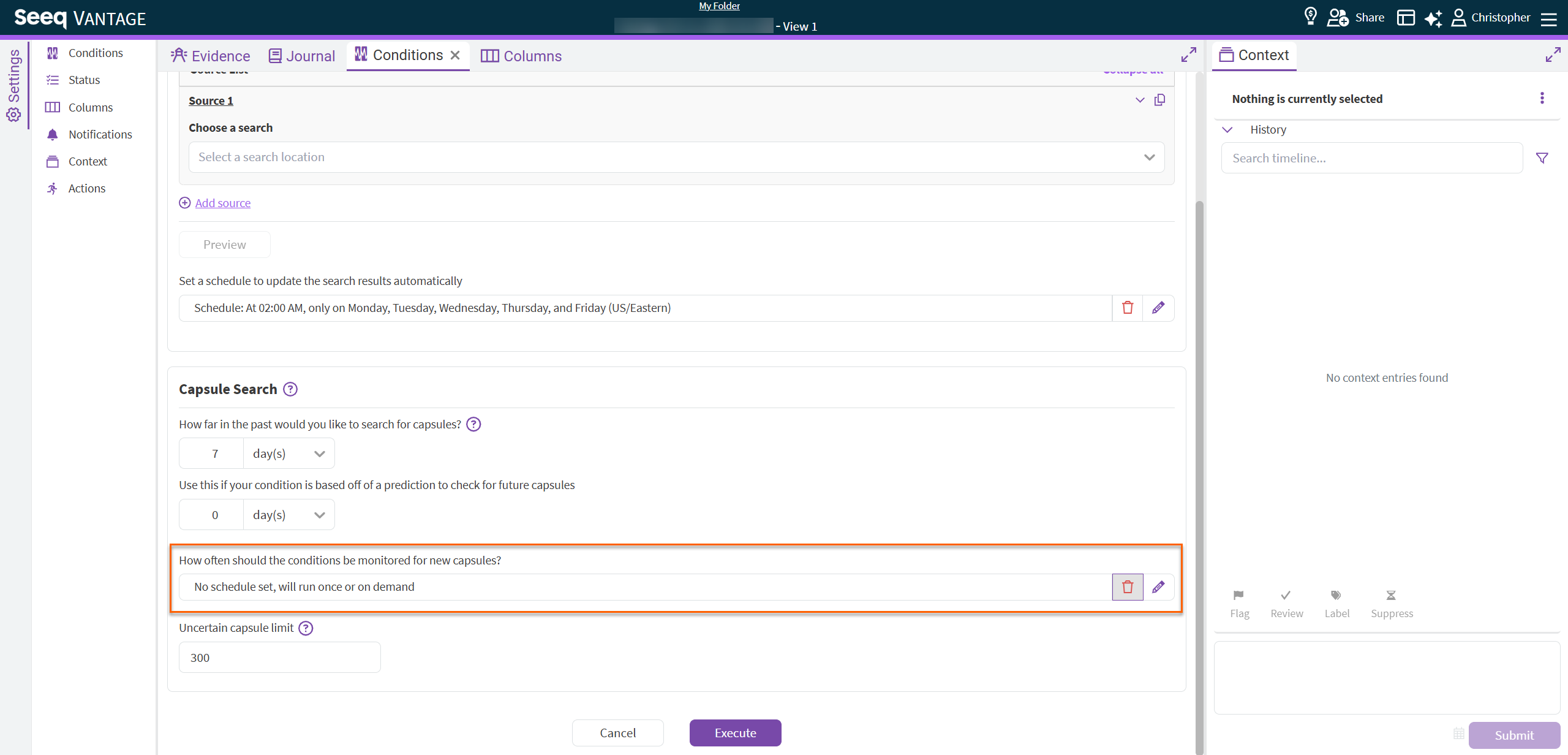Duplicate Source 1 with copy icon
The width and height of the screenshot is (1568, 755).
1159,100
